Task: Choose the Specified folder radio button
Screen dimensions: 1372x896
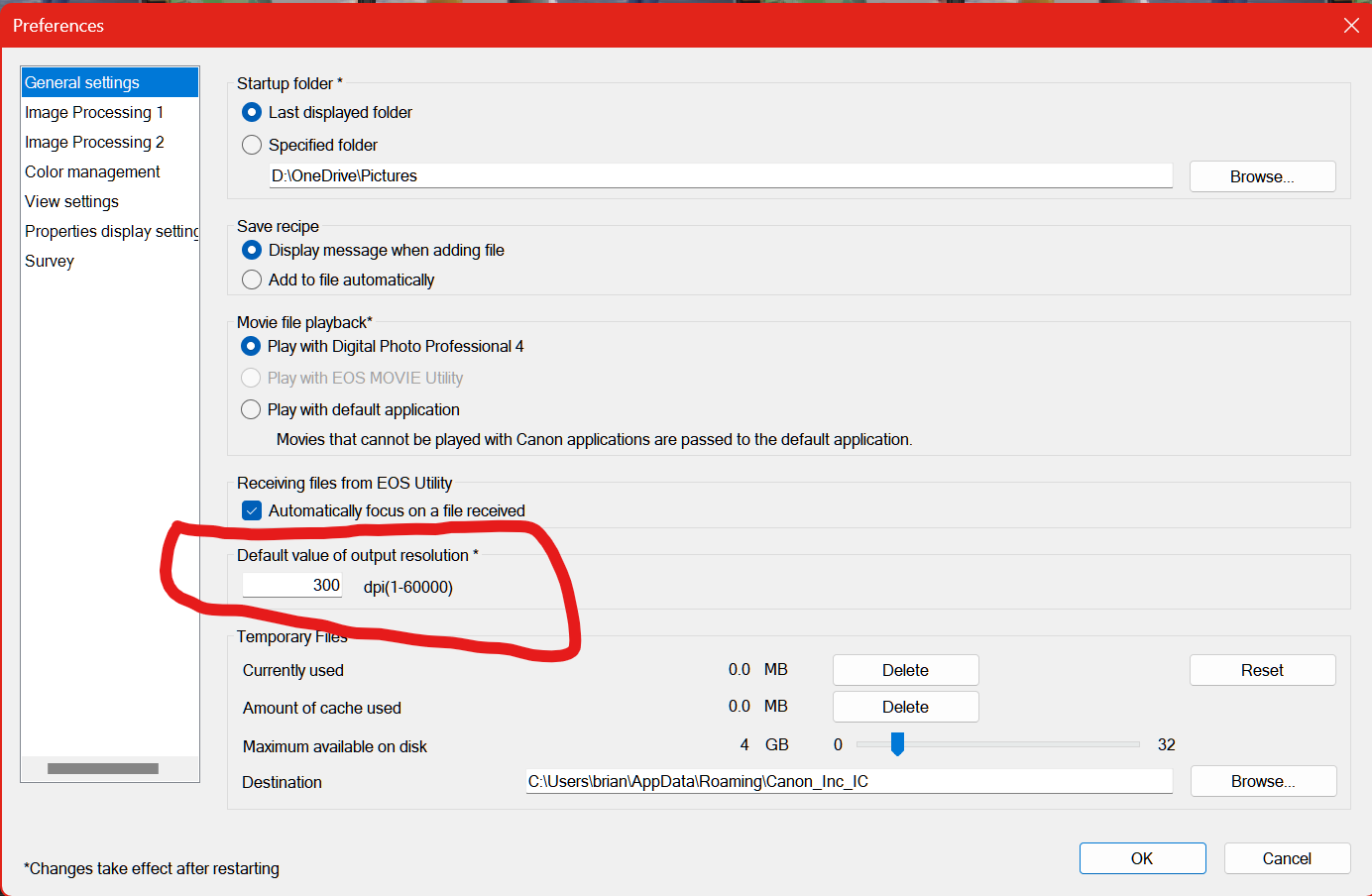Action: click(x=252, y=146)
